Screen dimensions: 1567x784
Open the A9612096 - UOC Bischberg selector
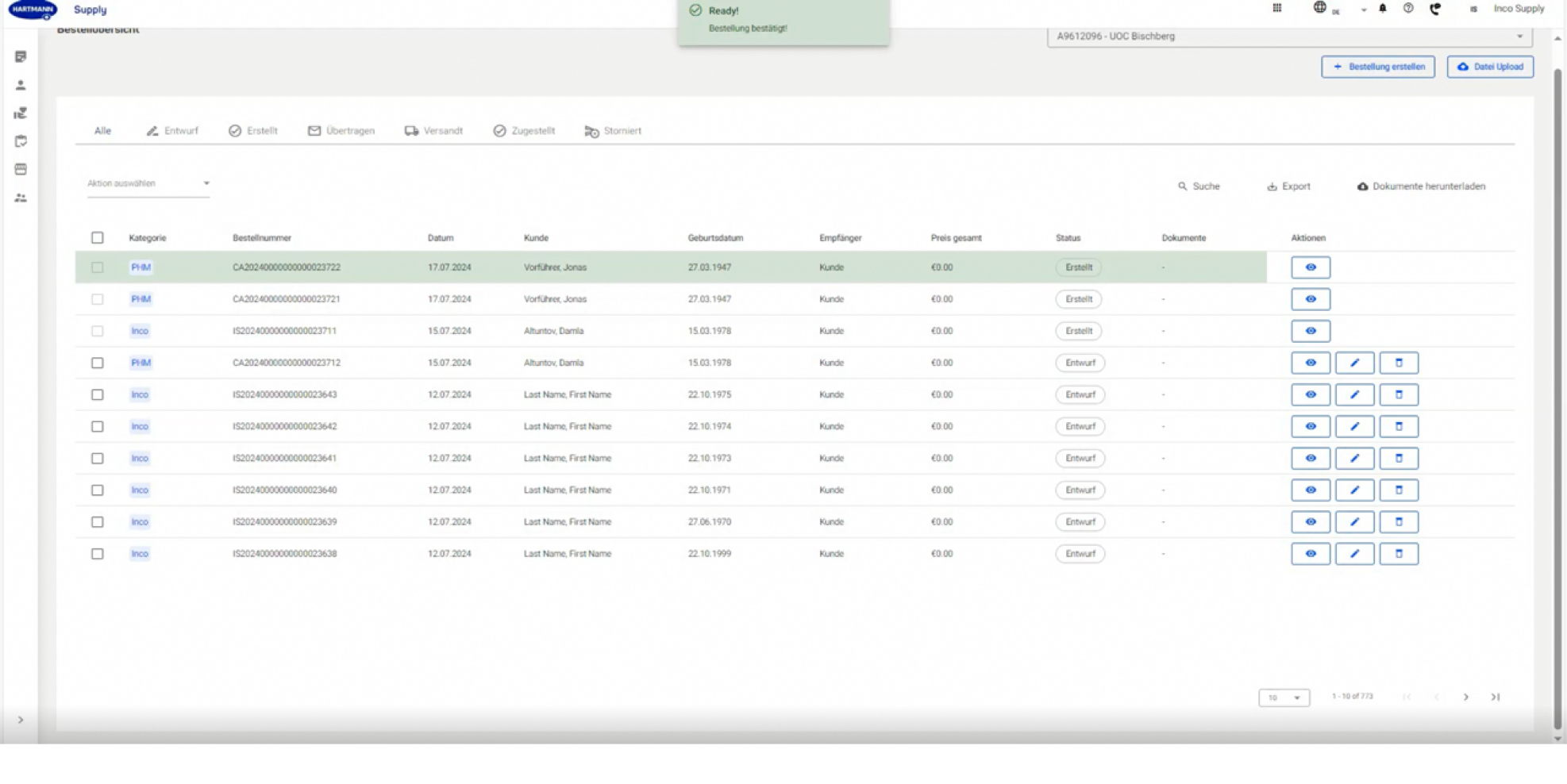pyautogui.click(x=1289, y=37)
